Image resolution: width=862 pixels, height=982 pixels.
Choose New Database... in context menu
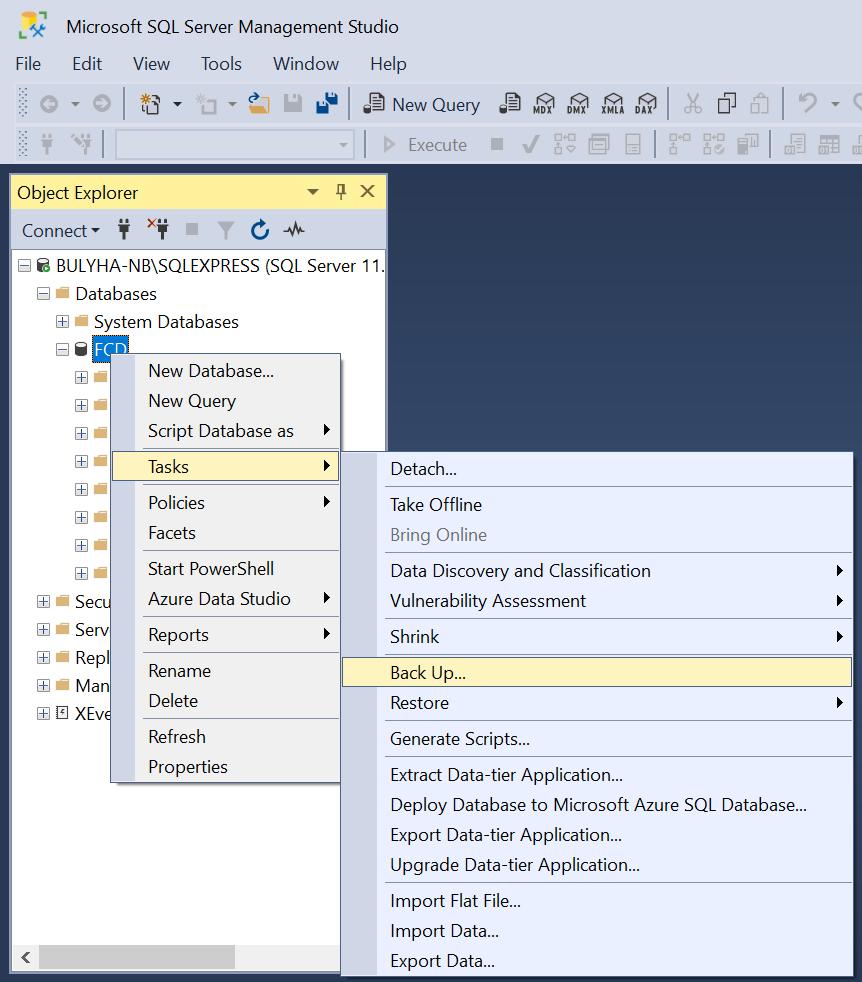[x=226, y=371]
